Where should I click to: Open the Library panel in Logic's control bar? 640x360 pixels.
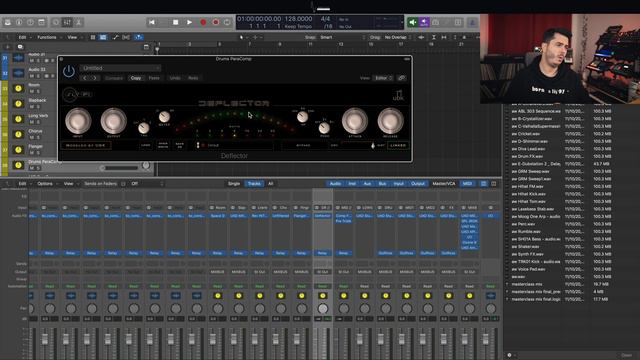8,22
